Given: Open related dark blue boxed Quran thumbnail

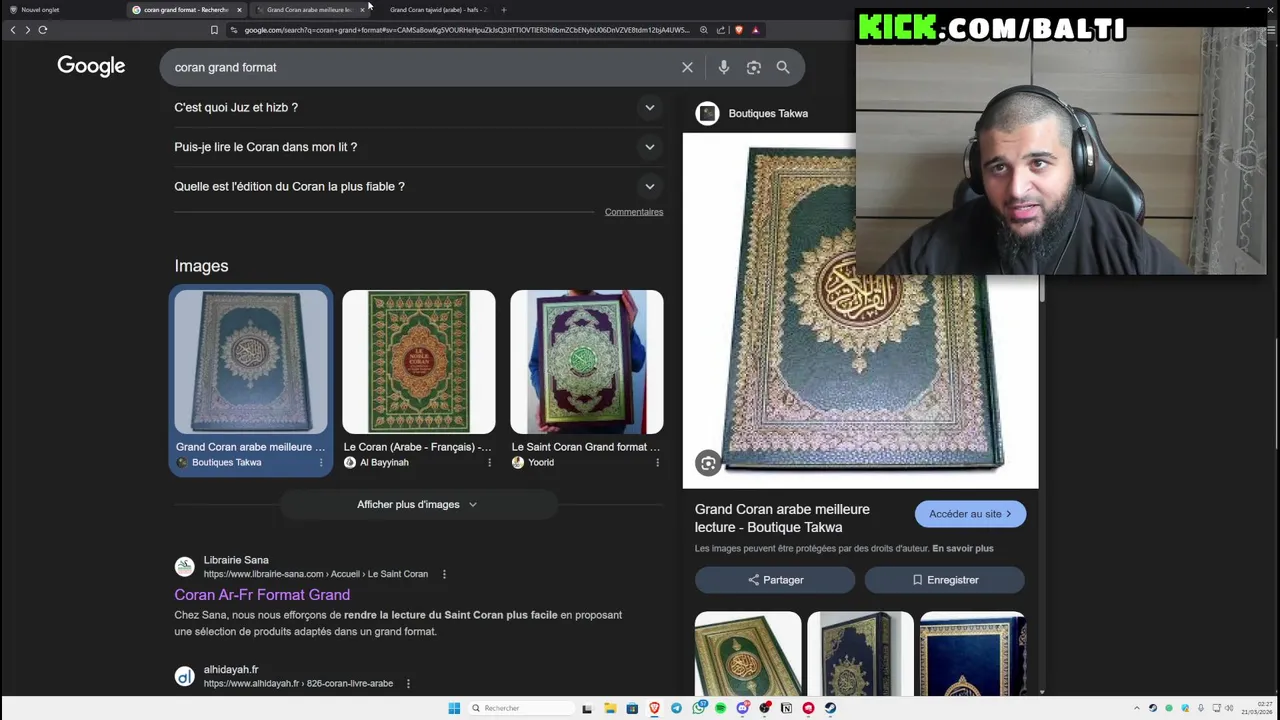Looking at the screenshot, I should (860, 654).
